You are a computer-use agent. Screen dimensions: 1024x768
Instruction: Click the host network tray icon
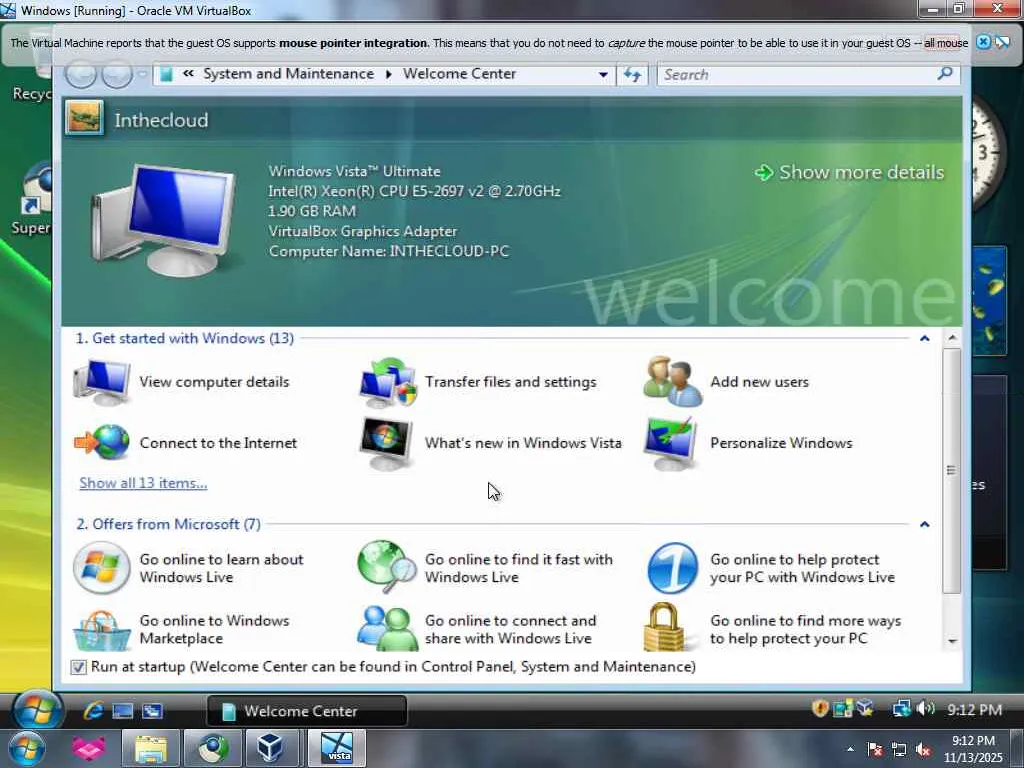click(899, 750)
